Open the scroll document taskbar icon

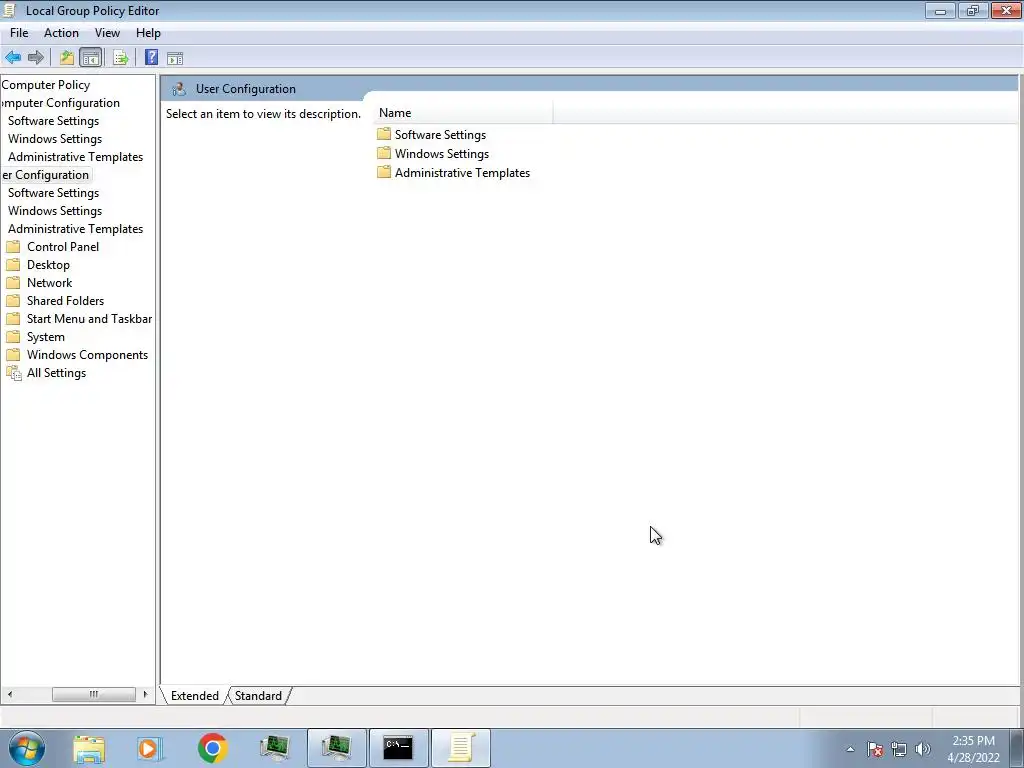(461, 748)
